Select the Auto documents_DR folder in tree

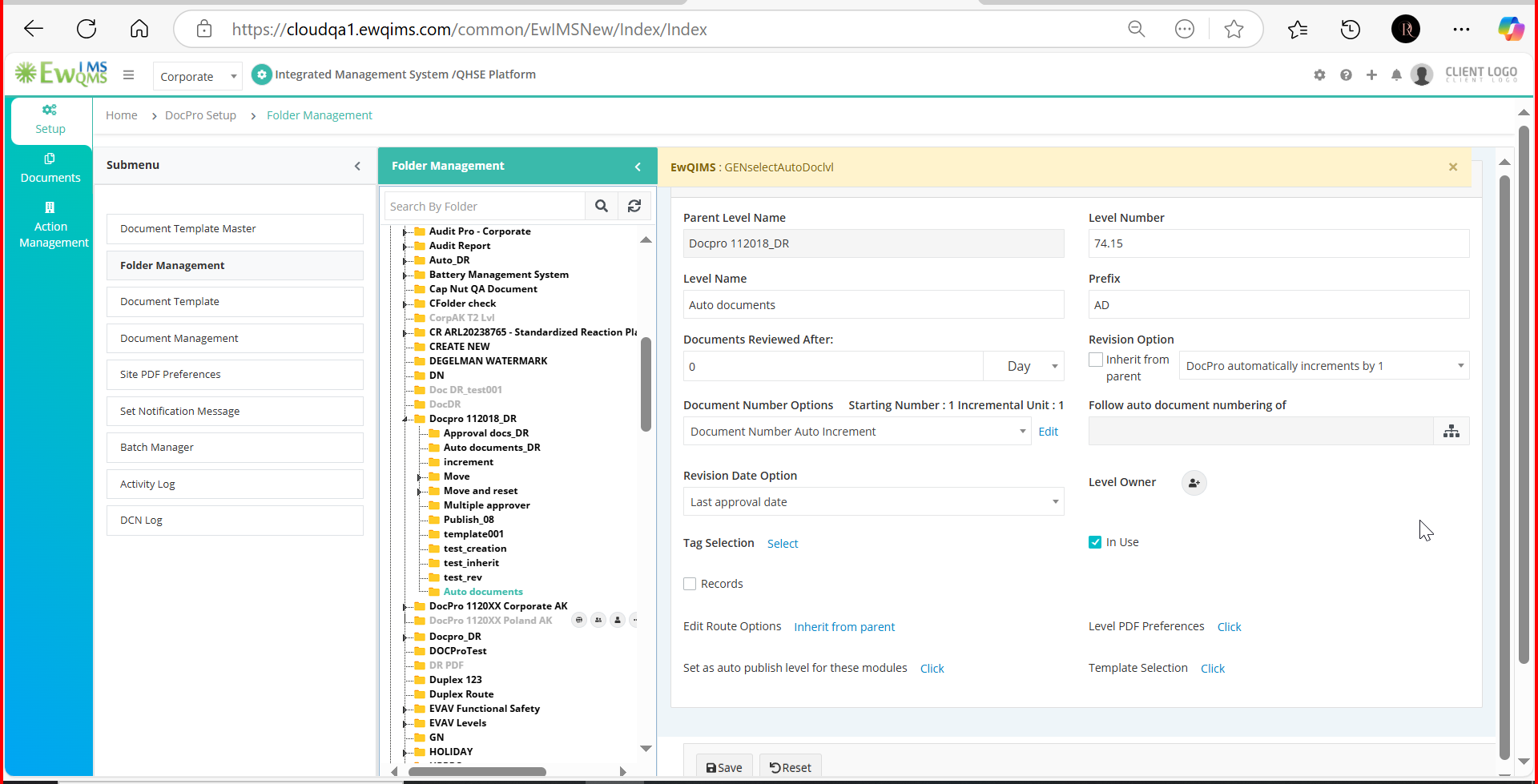(492, 448)
